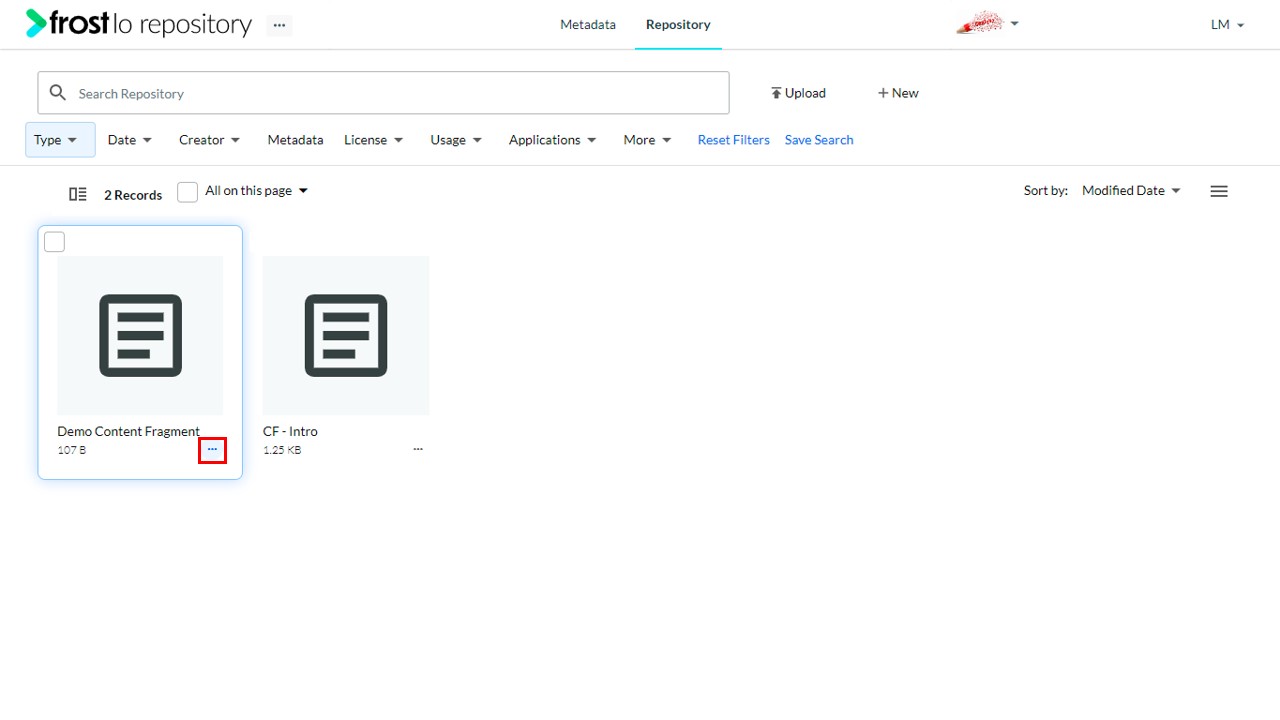The width and height of the screenshot is (1280, 720).
Task: Open the Creator filter dropdown
Action: pyautogui.click(x=210, y=140)
